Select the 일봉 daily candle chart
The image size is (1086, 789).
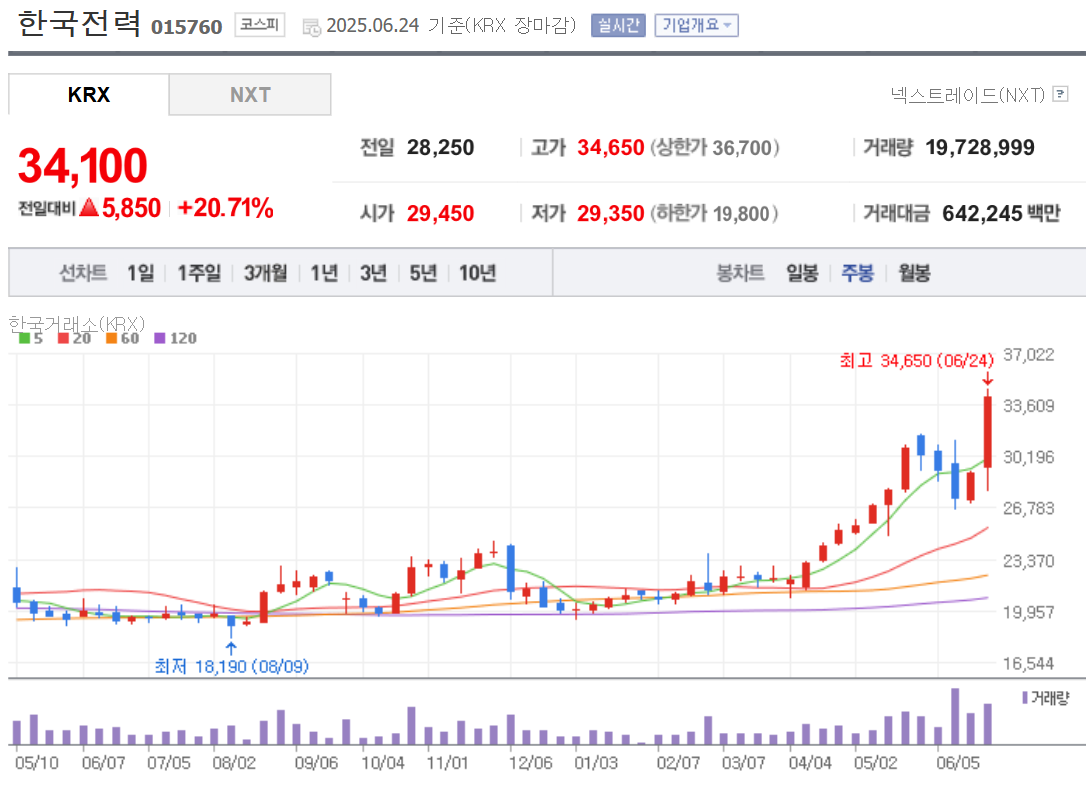click(x=802, y=273)
